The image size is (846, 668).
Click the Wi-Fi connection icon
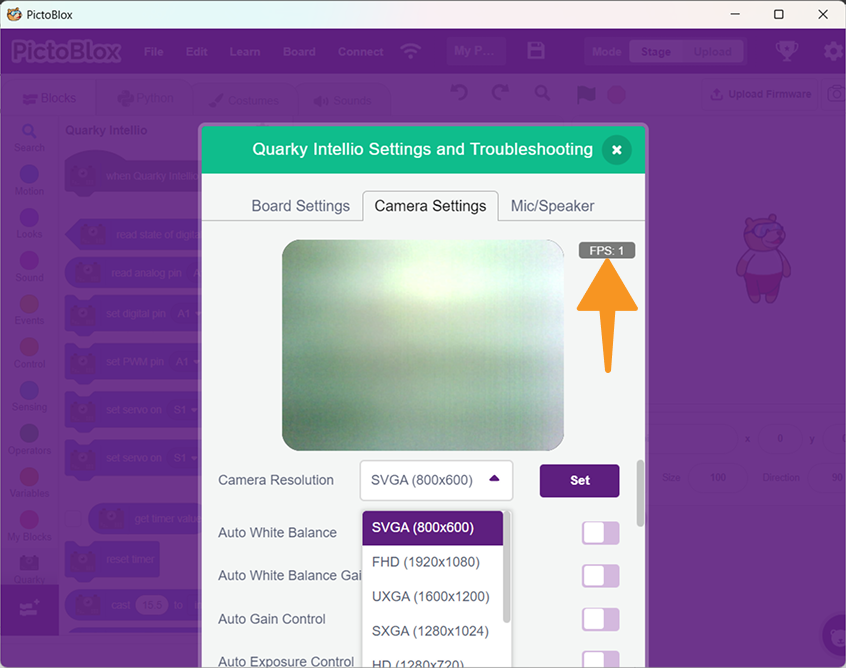pyautogui.click(x=410, y=51)
